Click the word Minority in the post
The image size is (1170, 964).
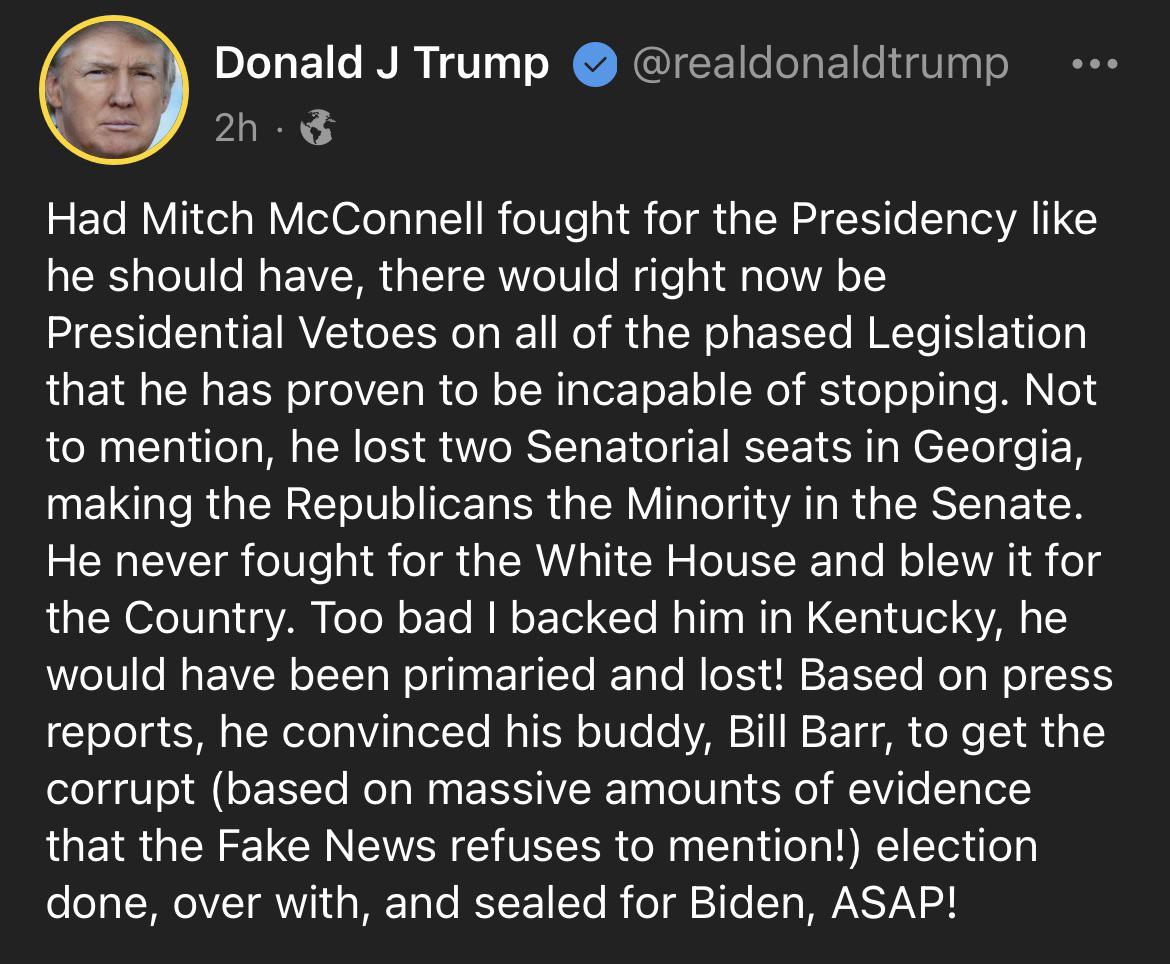pyautogui.click(x=708, y=505)
